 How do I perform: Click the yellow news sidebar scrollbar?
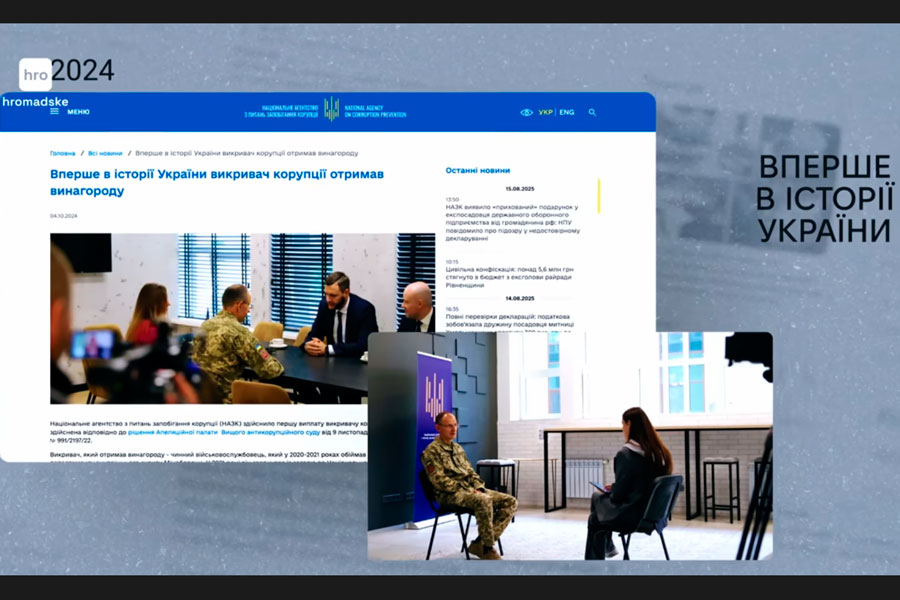point(599,196)
